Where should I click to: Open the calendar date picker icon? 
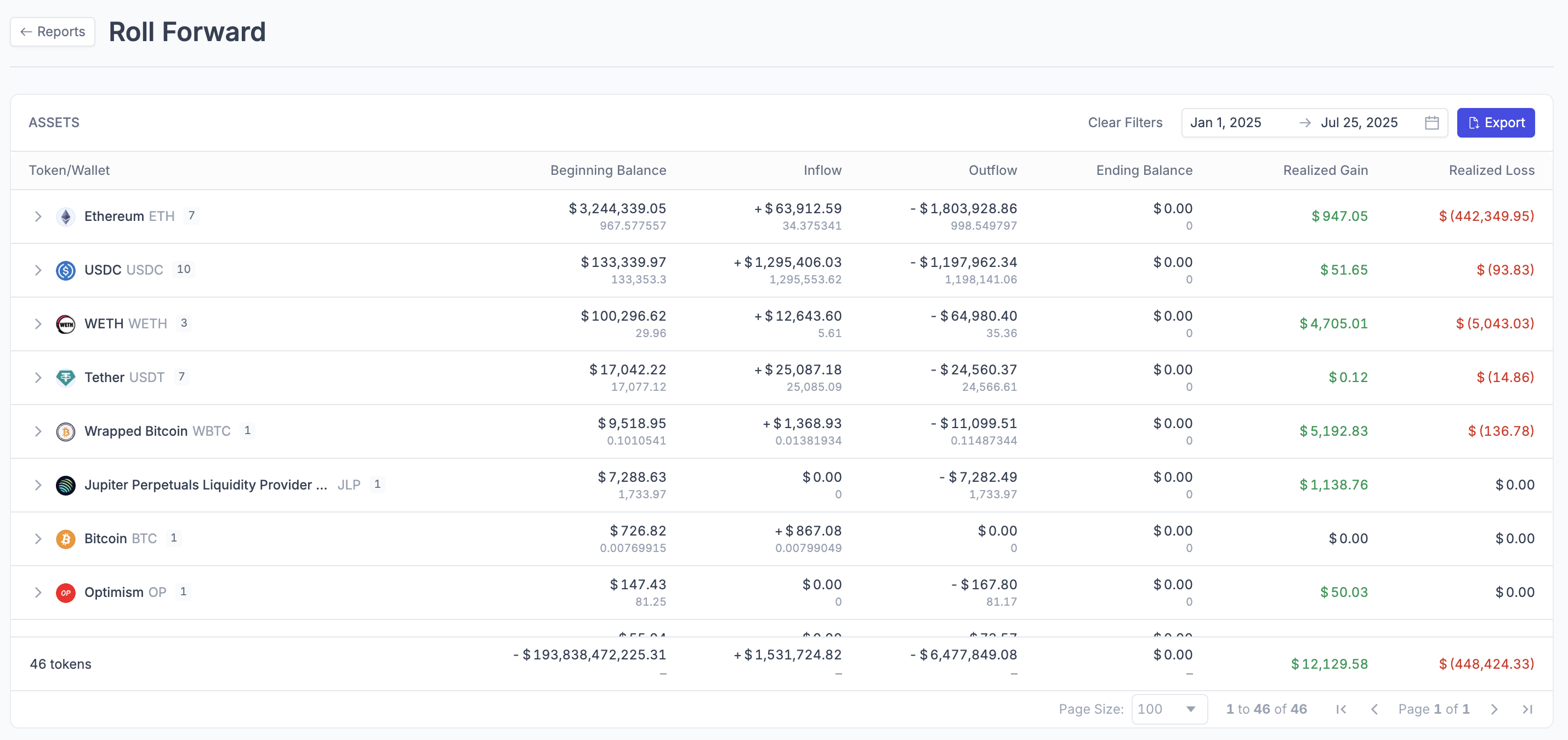[1431, 123]
